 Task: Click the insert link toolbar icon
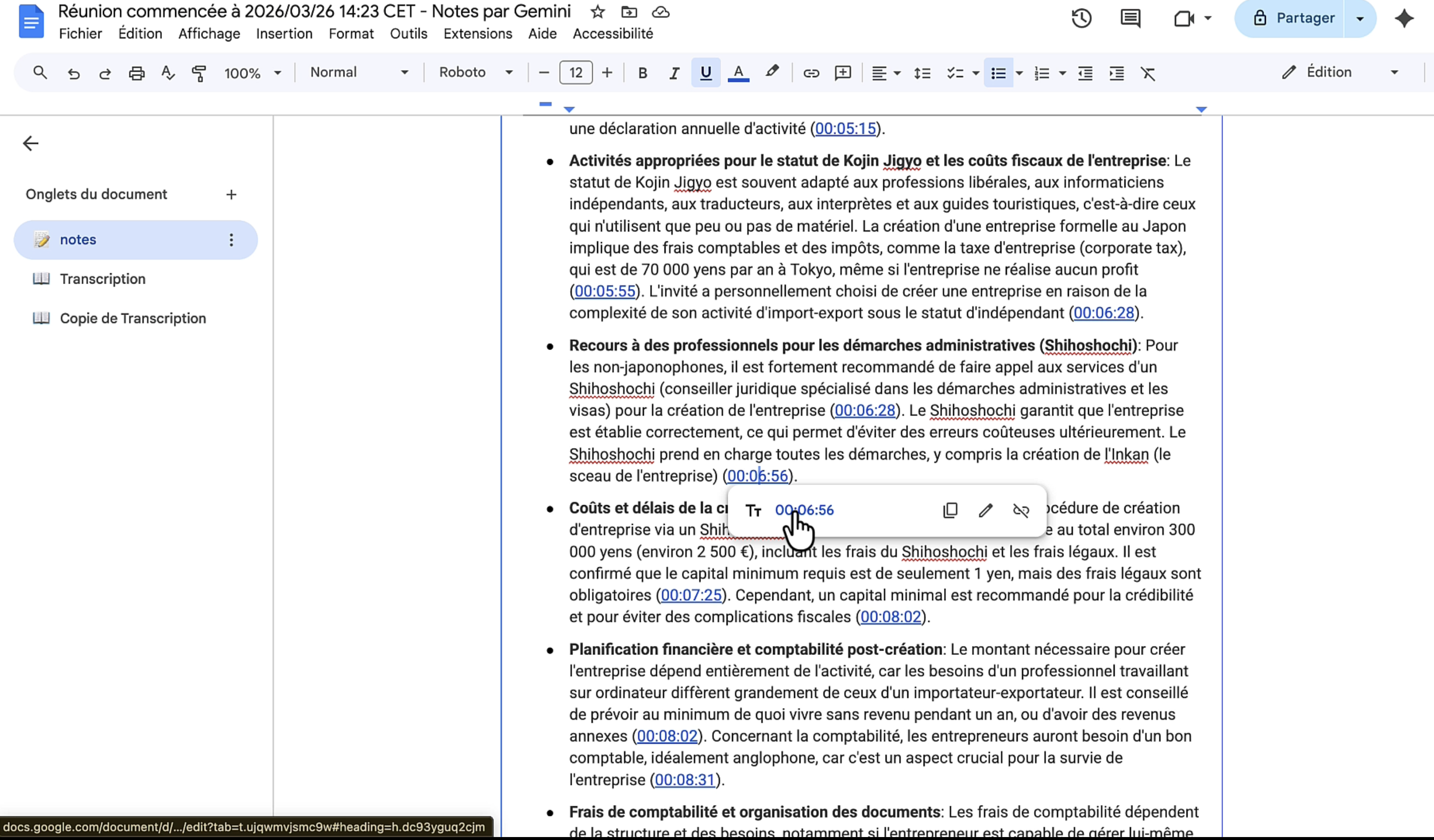click(x=811, y=73)
